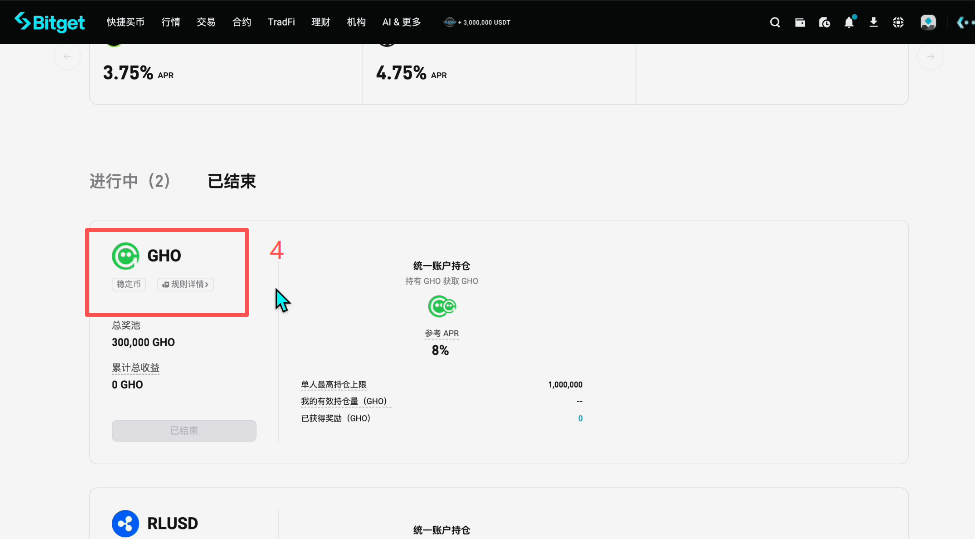Click the GHO coin icon in card header

point(126,256)
